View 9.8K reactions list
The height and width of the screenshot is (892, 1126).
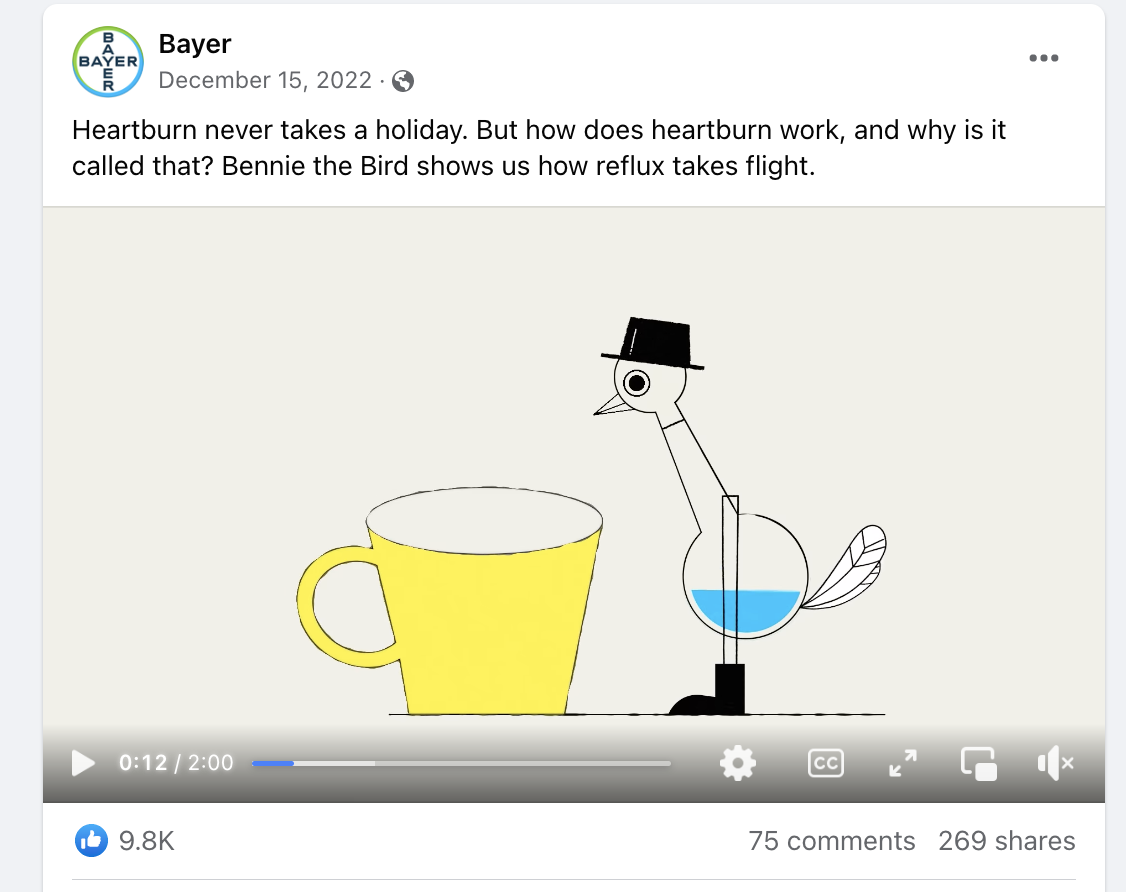click(146, 840)
